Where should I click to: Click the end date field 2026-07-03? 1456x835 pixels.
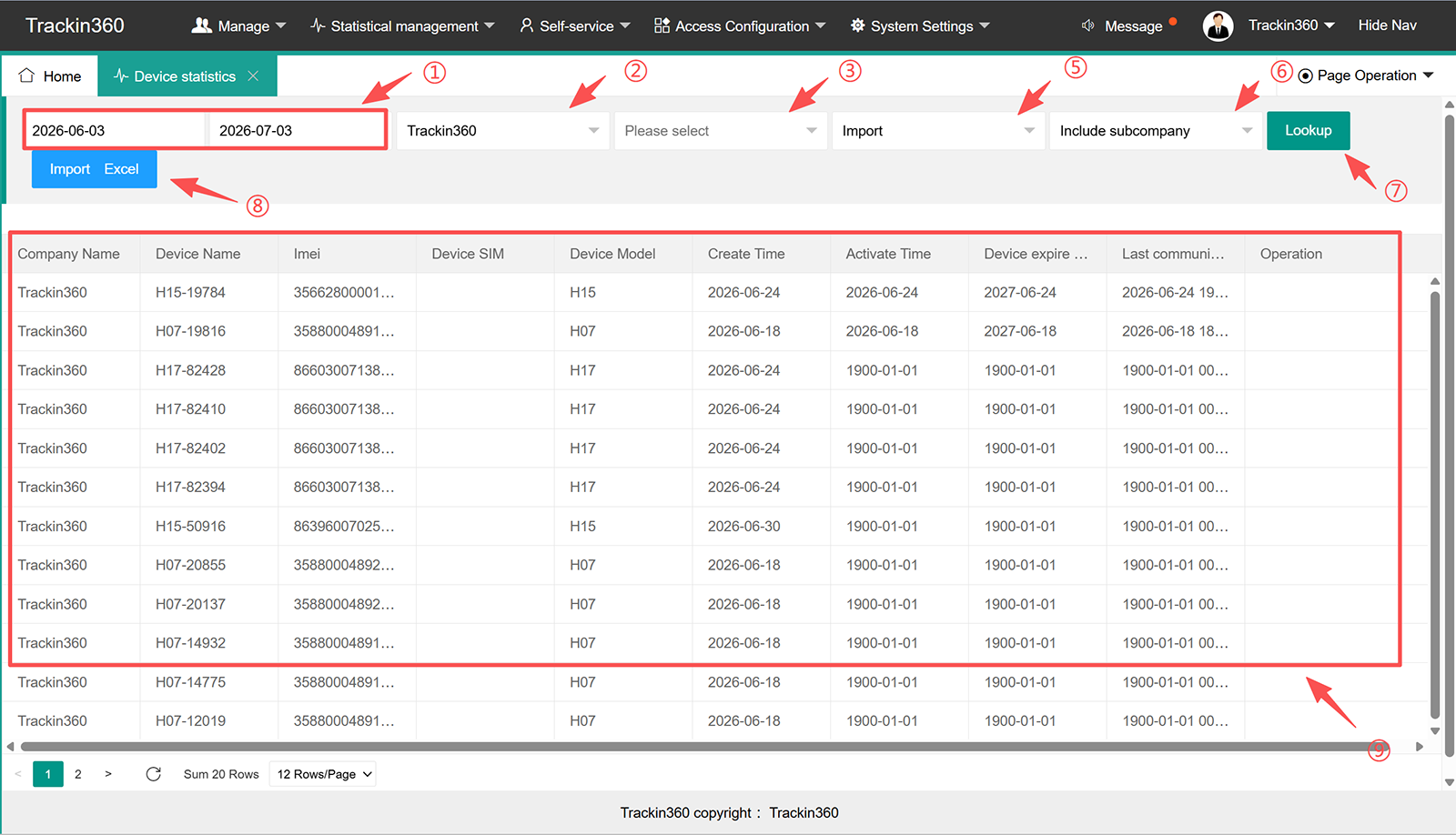point(297,130)
